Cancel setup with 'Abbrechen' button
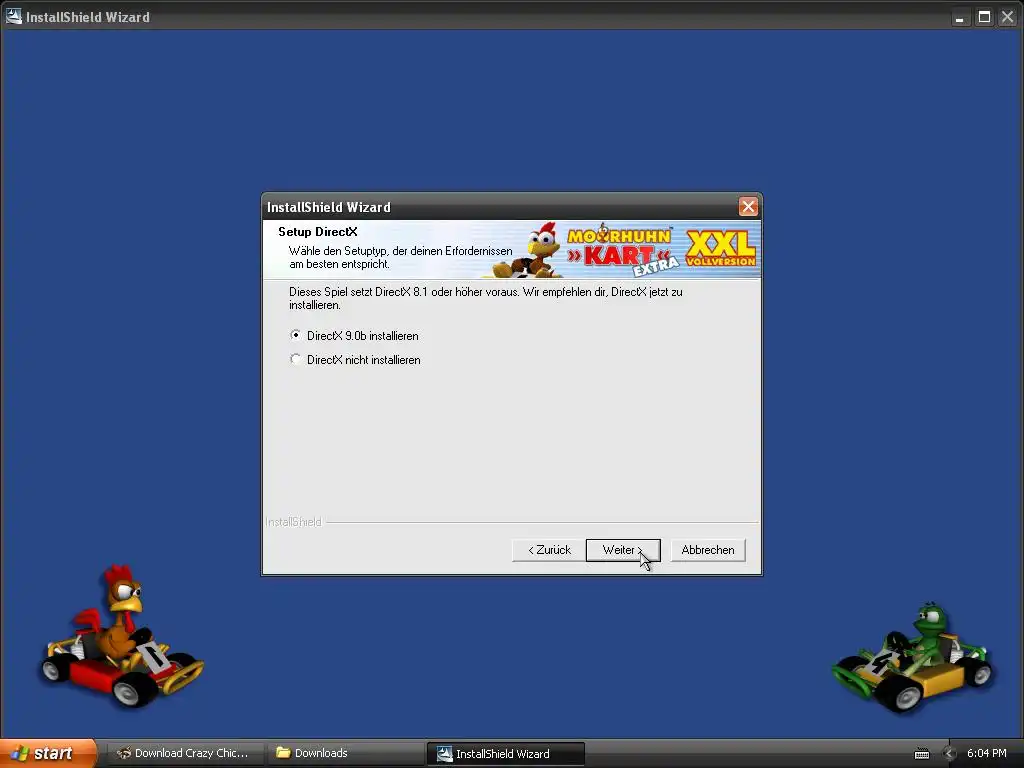1024x768 pixels. (708, 550)
